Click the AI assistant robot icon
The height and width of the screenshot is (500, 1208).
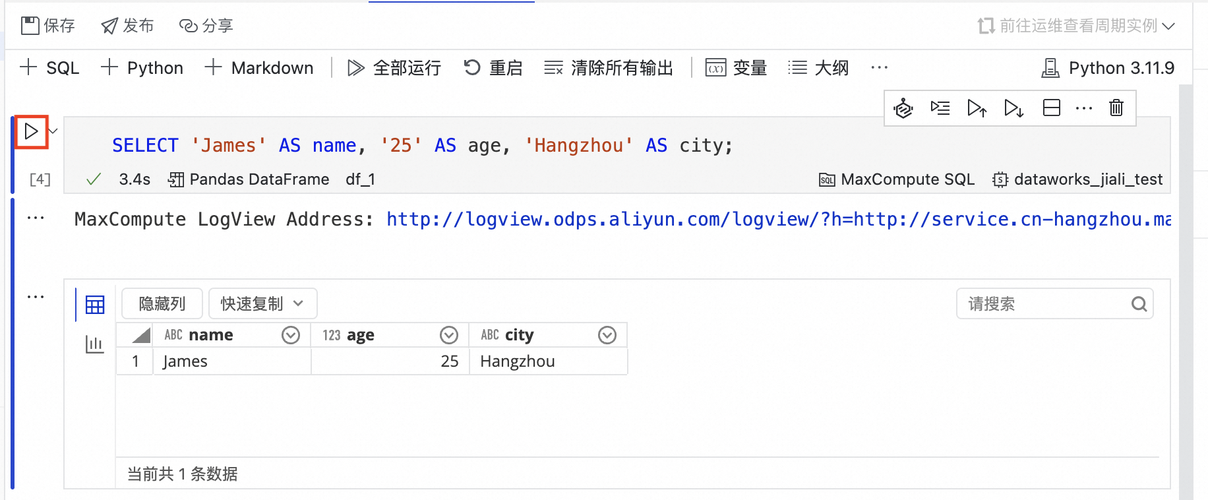coord(903,108)
